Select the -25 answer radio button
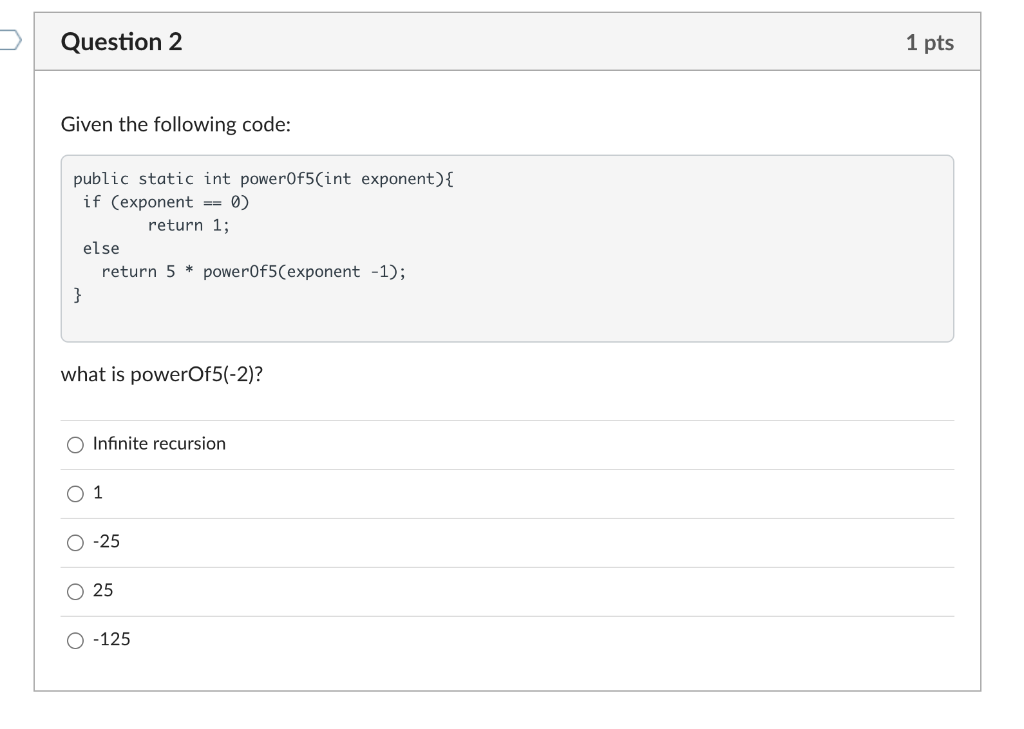The width and height of the screenshot is (1024, 729). click(x=75, y=543)
